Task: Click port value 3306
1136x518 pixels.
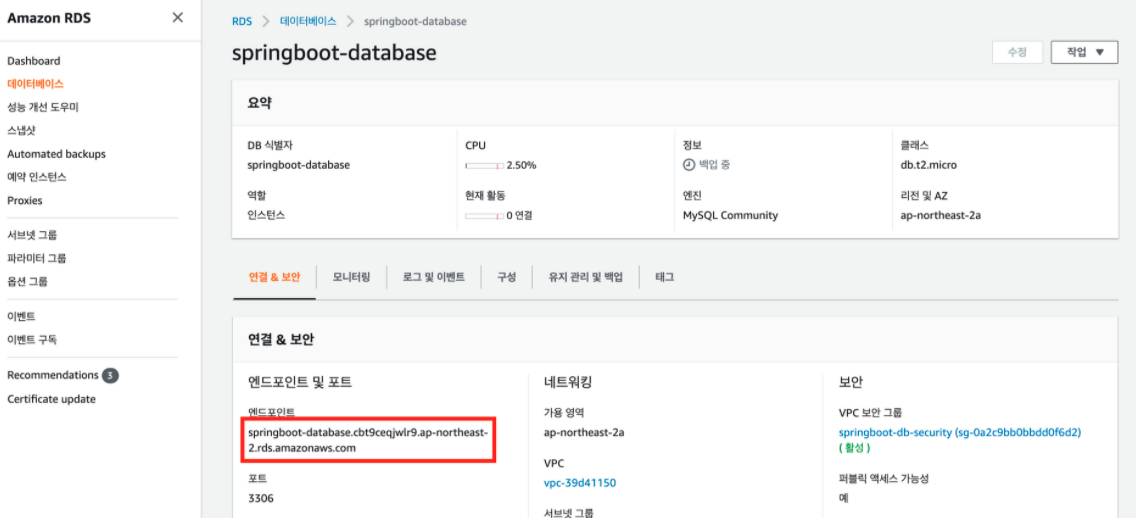Action: coord(261,498)
